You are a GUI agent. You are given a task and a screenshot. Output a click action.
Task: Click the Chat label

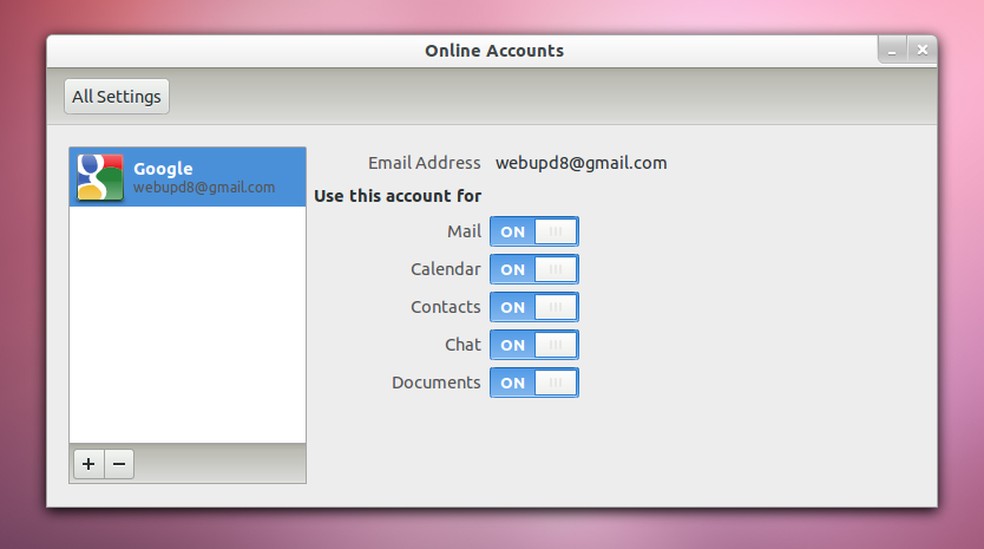[x=463, y=344]
